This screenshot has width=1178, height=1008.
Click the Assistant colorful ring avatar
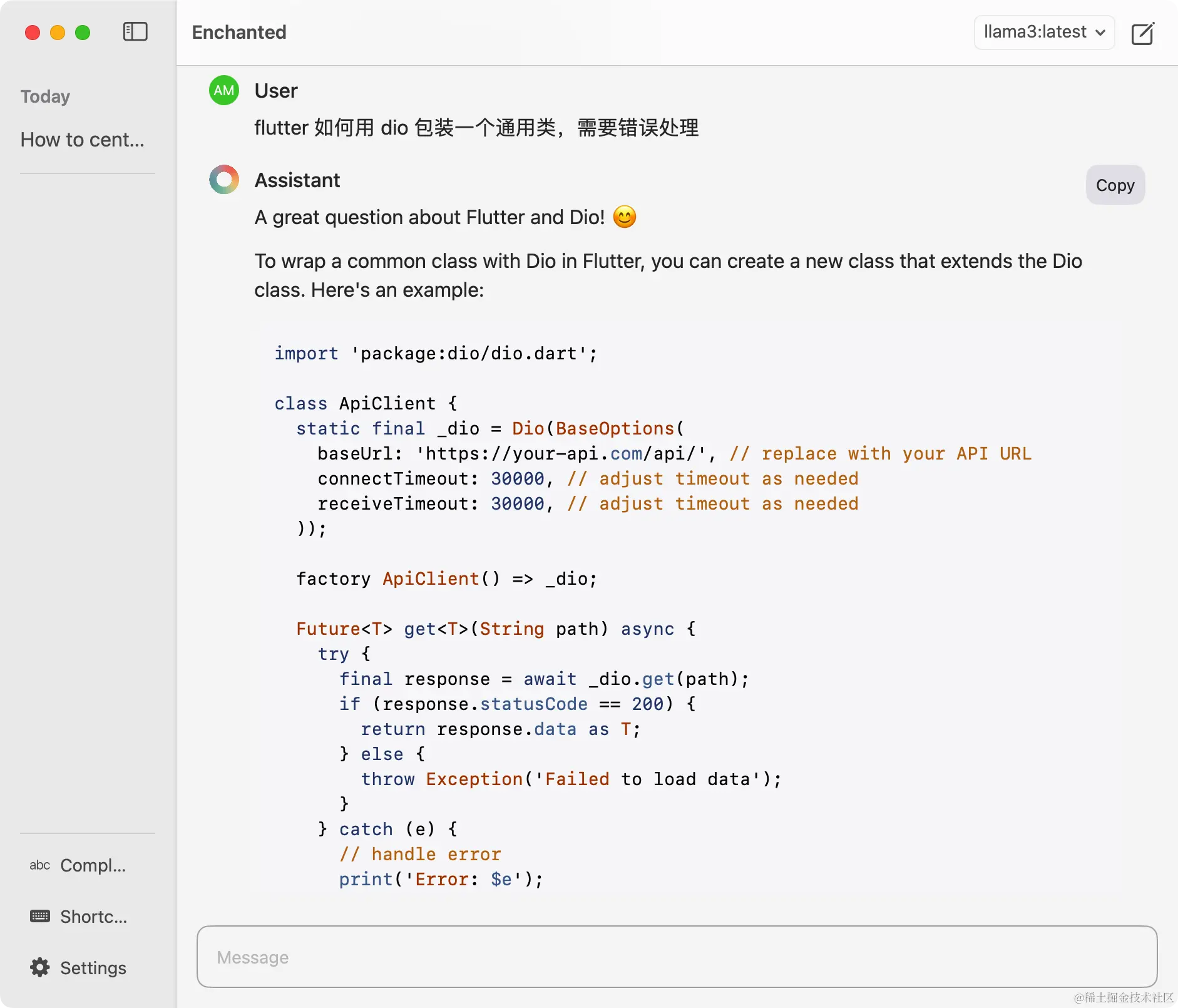pyautogui.click(x=224, y=180)
